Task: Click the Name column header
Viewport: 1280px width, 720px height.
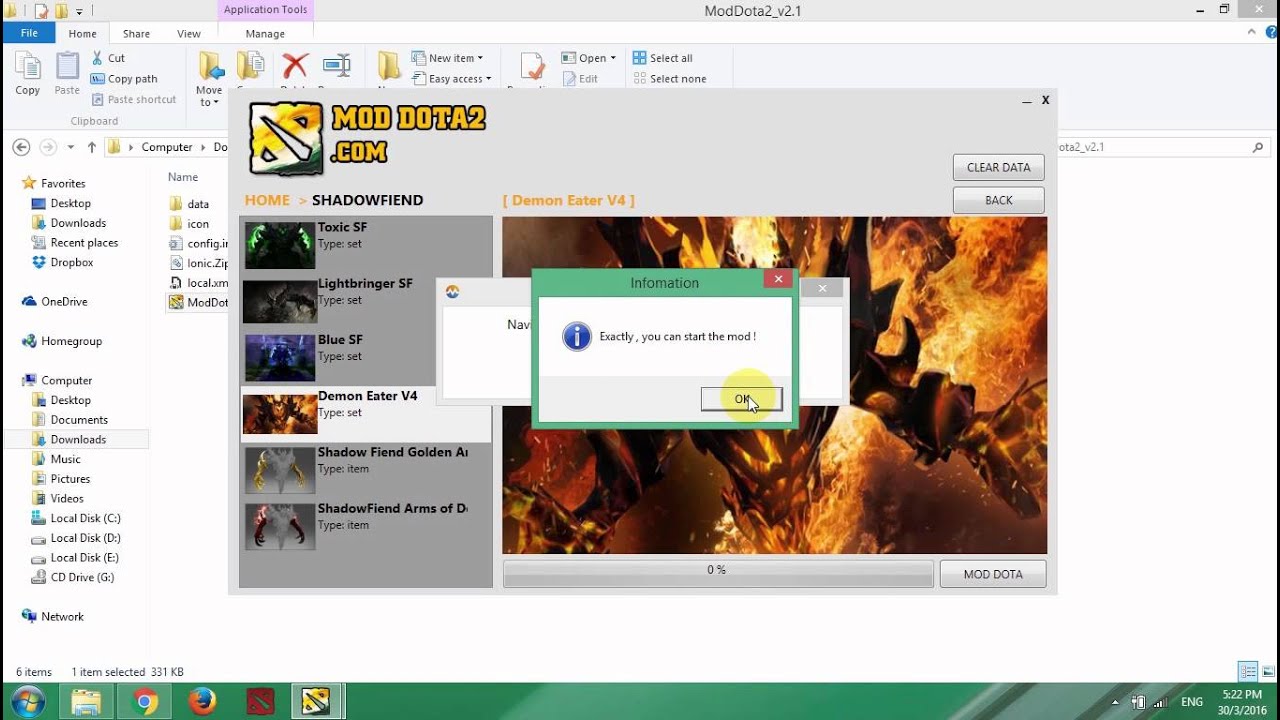Action: click(x=183, y=177)
